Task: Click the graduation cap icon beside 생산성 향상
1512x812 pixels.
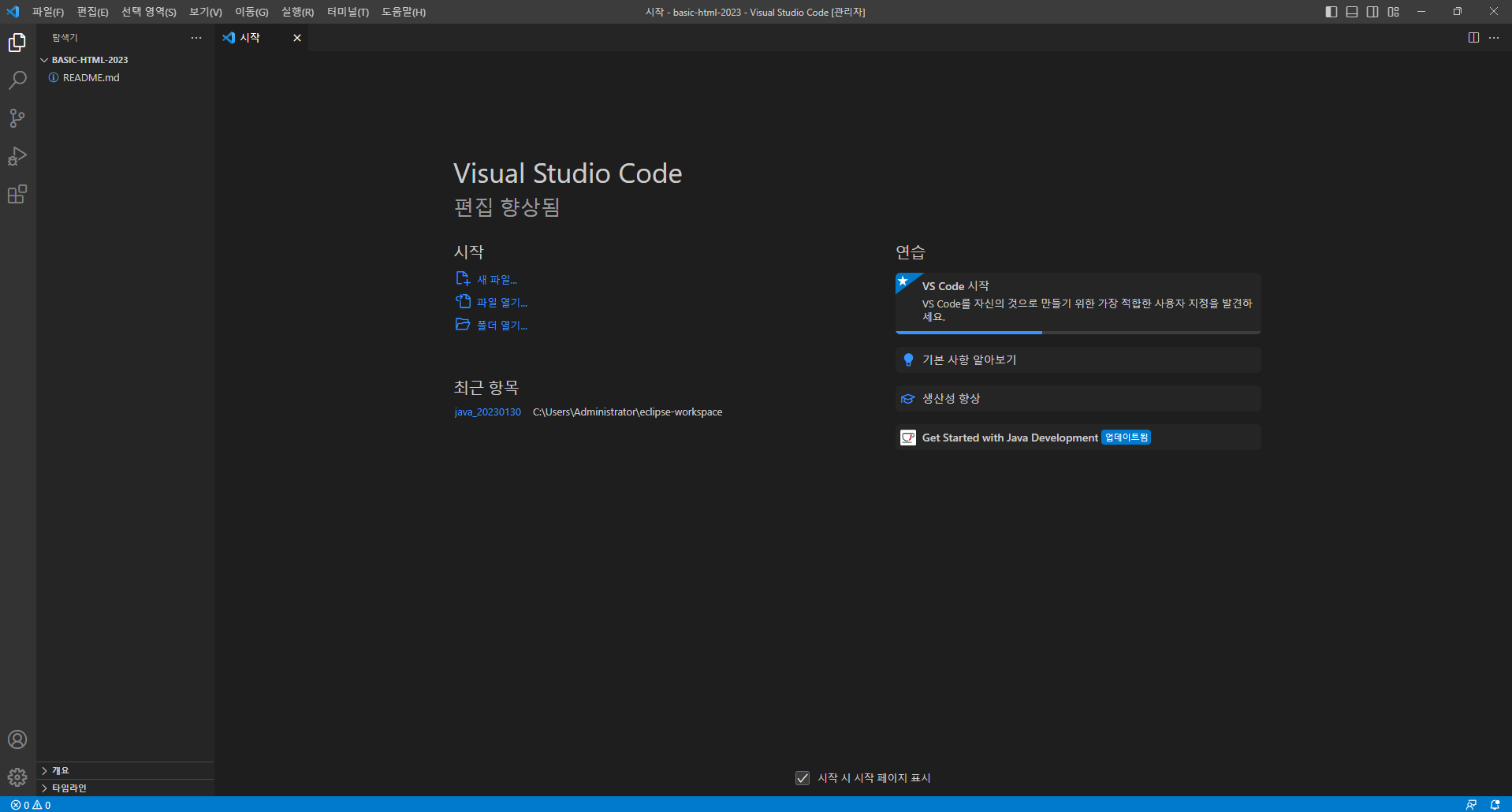Action: pyautogui.click(x=908, y=399)
